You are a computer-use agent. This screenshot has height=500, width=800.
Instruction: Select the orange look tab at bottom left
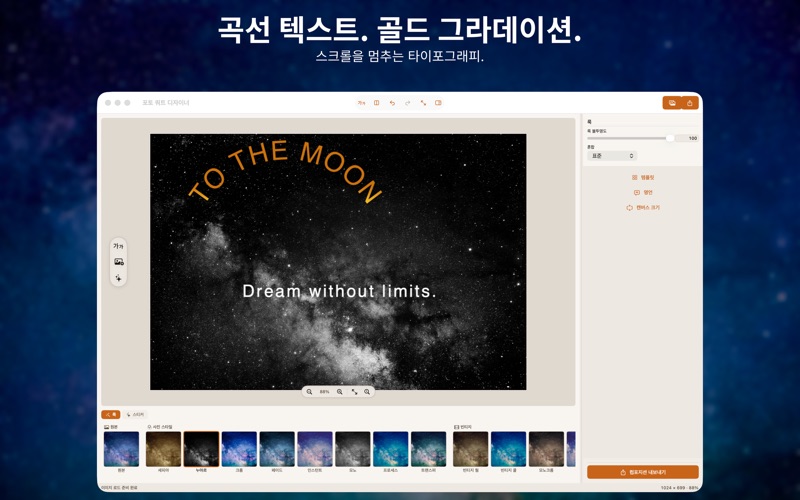111,415
